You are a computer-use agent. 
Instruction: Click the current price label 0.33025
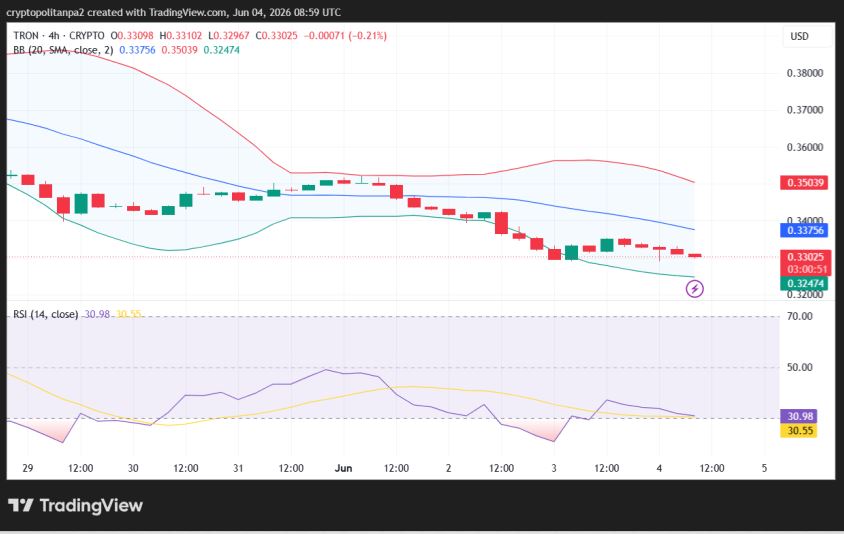click(805, 257)
